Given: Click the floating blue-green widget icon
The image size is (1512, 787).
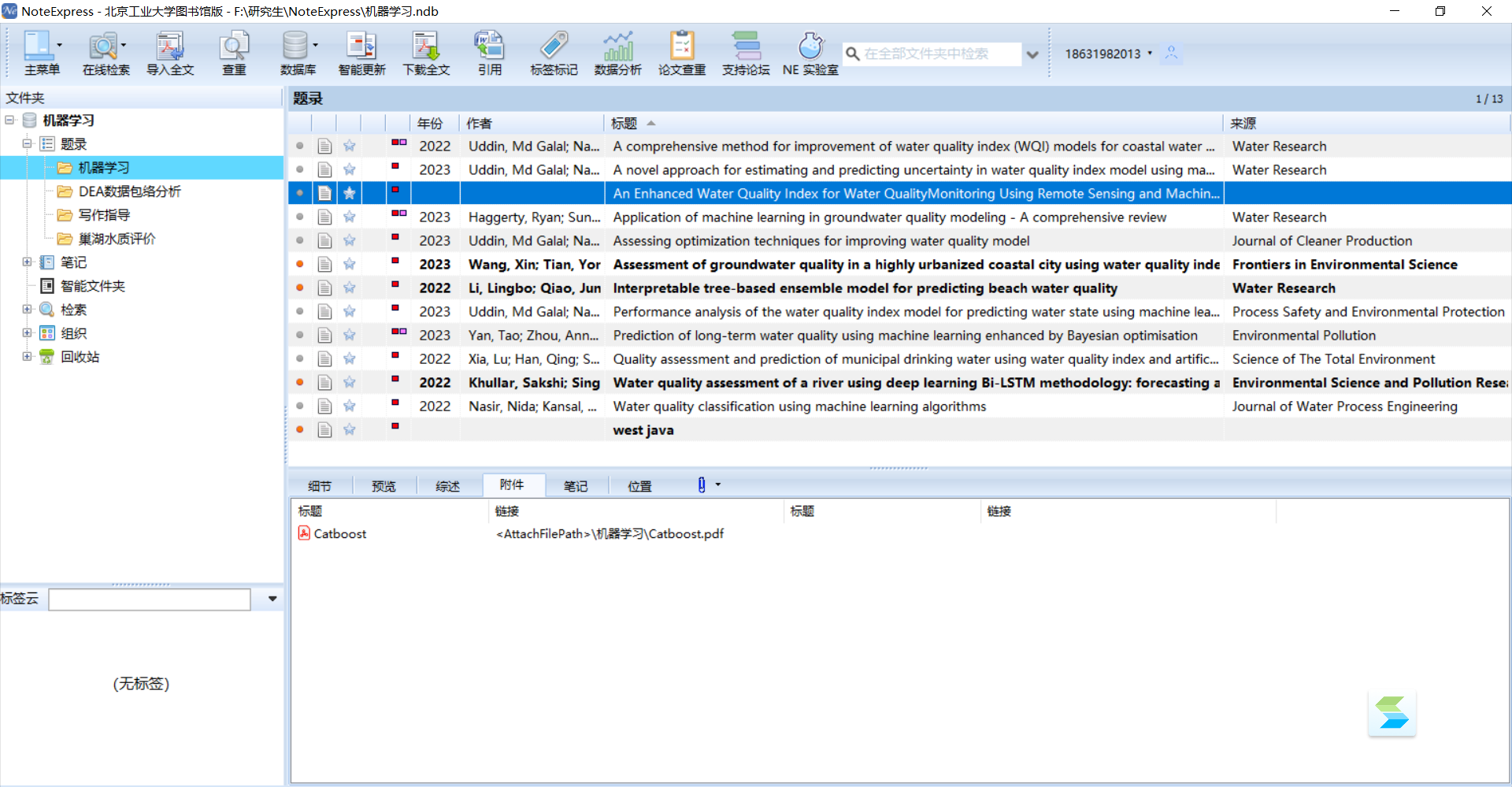Looking at the screenshot, I should (1392, 713).
